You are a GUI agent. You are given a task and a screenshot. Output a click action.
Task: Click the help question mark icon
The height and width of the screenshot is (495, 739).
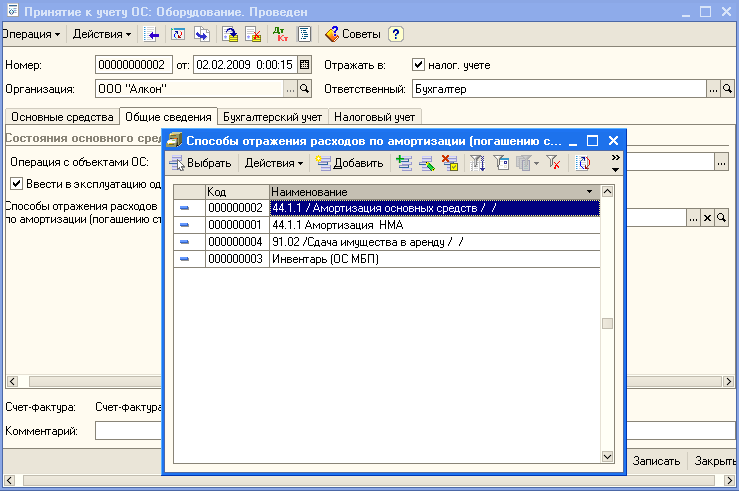click(396, 34)
